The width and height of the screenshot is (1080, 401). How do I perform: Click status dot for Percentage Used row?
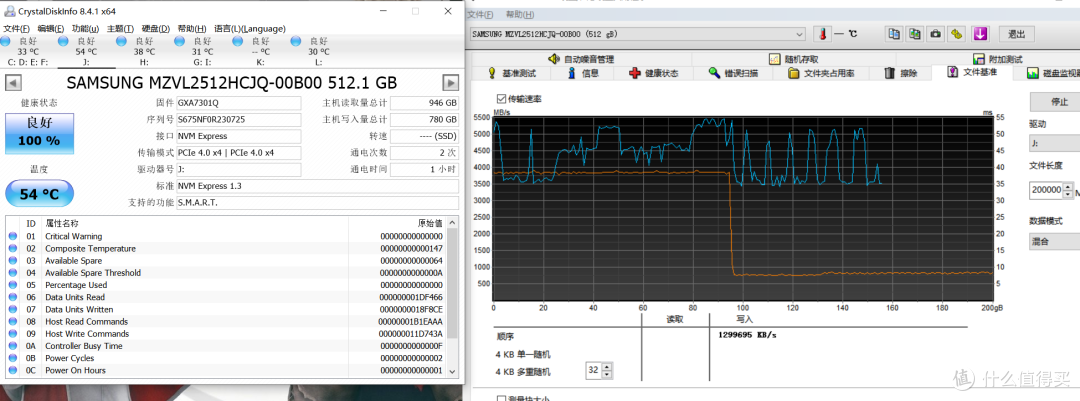pos(12,285)
